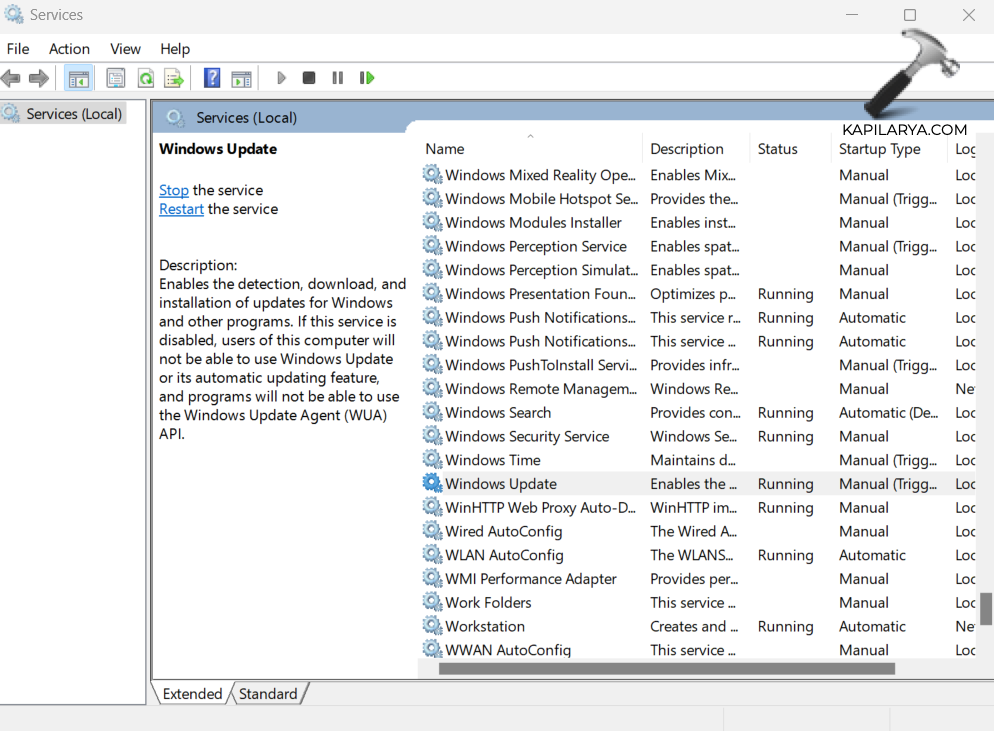
Task: Click the Restart Service toolbar icon
Action: pos(367,78)
